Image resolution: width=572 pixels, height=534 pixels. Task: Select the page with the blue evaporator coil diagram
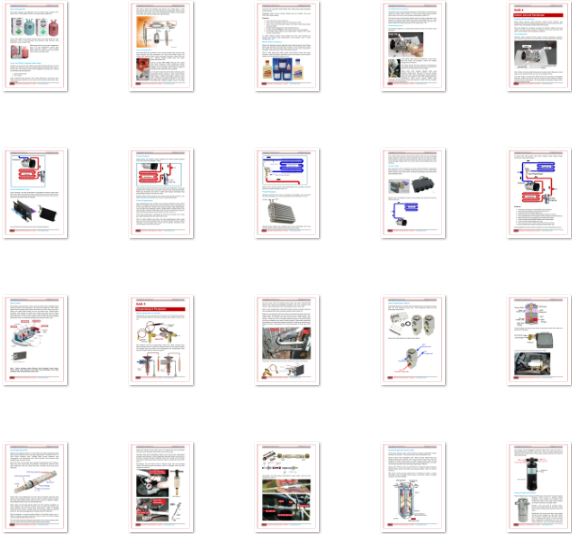[287, 193]
